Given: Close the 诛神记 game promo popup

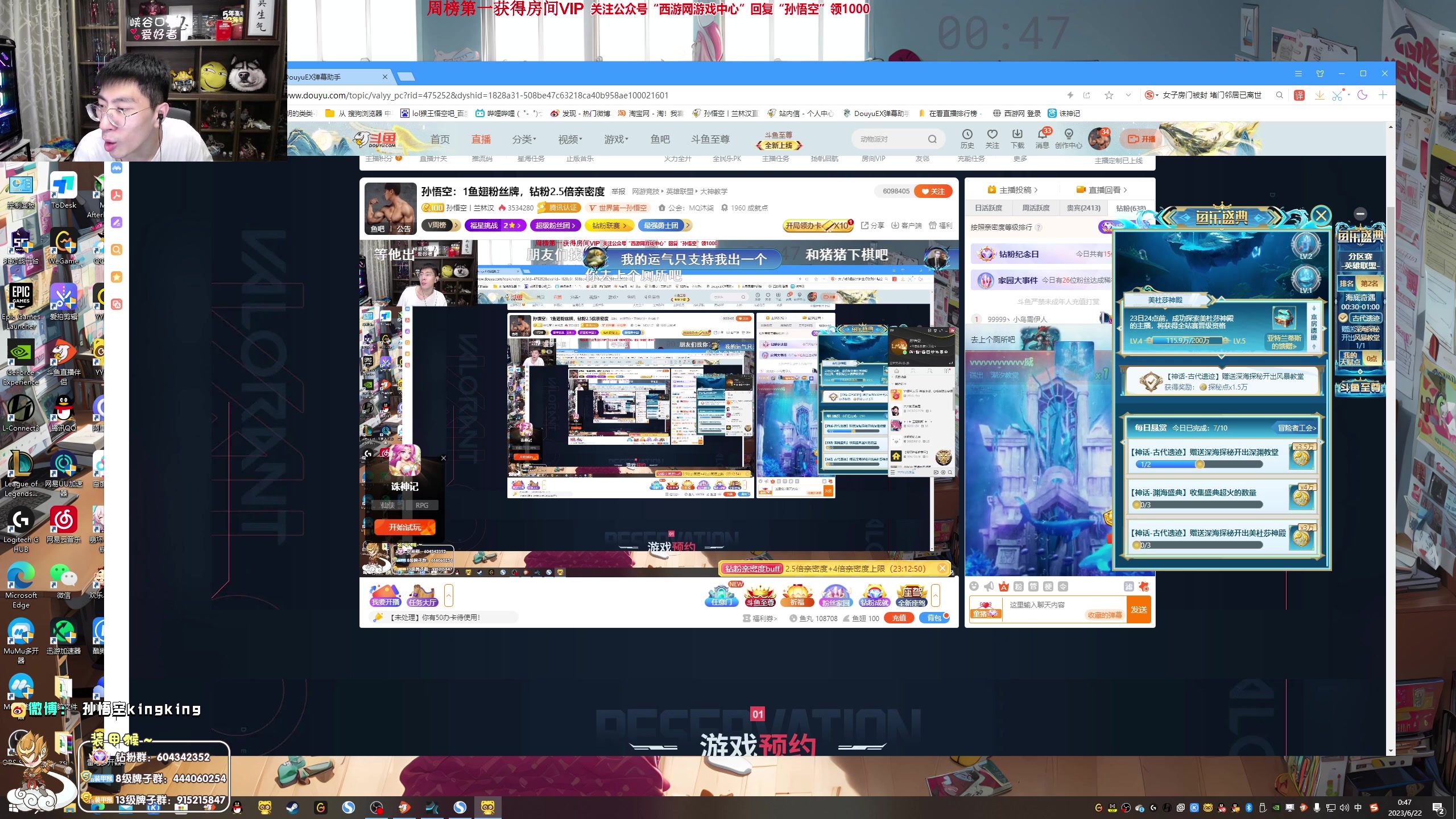Looking at the screenshot, I should (444, 458).
